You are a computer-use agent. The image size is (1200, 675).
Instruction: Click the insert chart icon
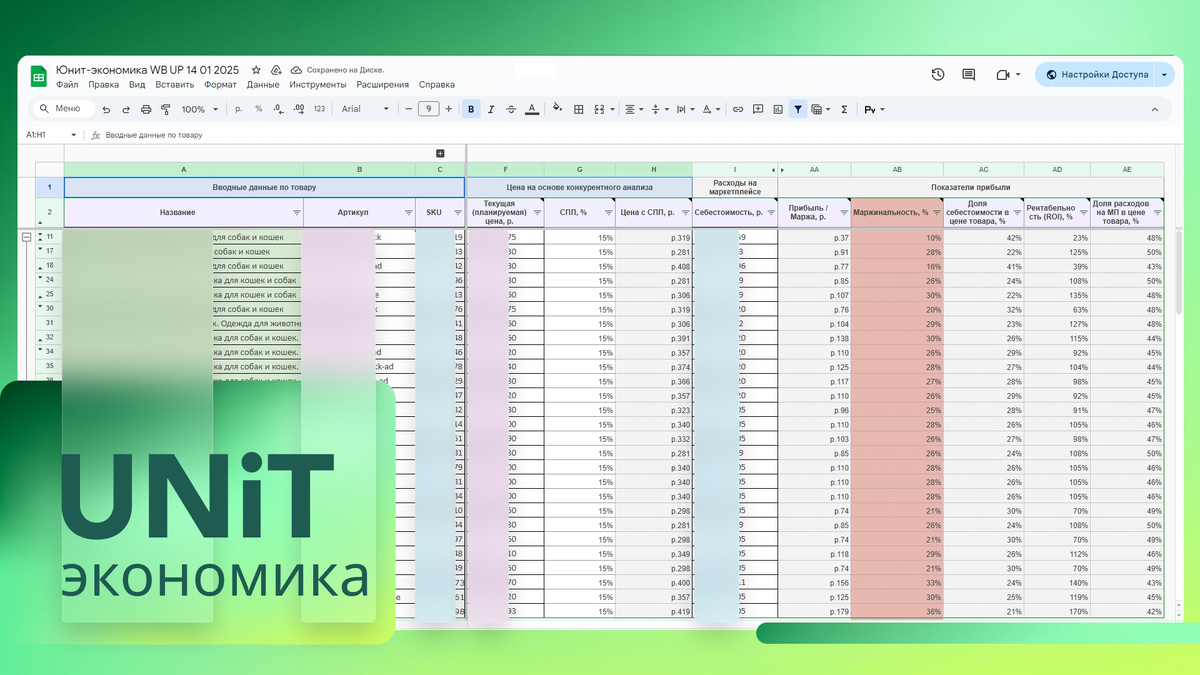(778, 109)
